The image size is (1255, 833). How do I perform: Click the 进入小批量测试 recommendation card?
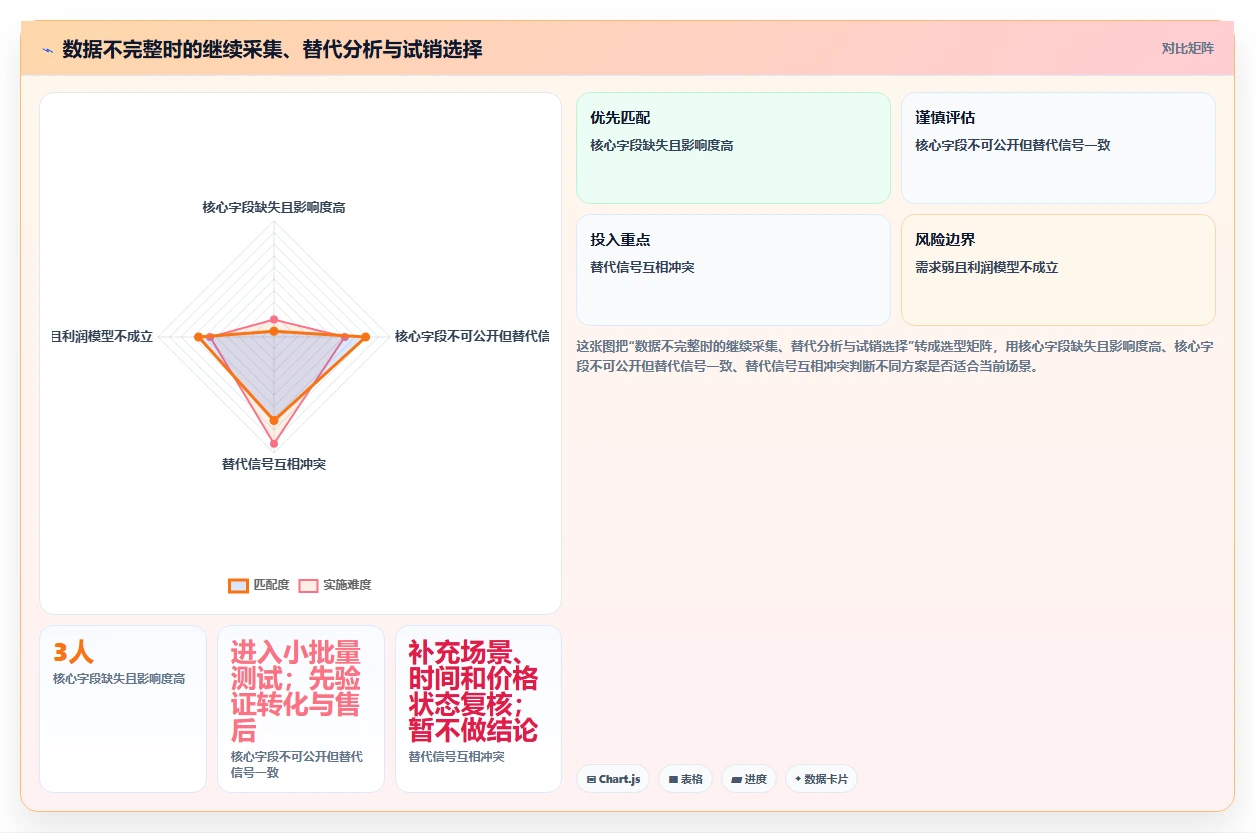[301, 709]
